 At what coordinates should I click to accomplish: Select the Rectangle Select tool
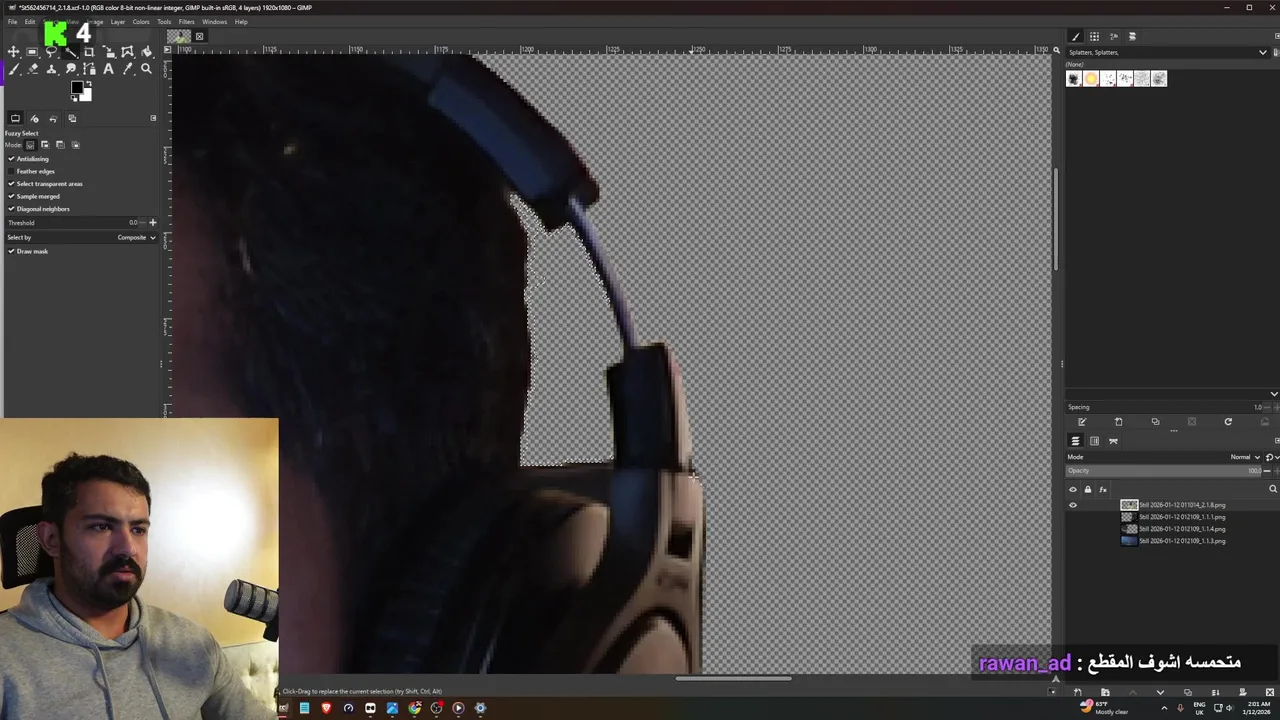tap(32, 51)
